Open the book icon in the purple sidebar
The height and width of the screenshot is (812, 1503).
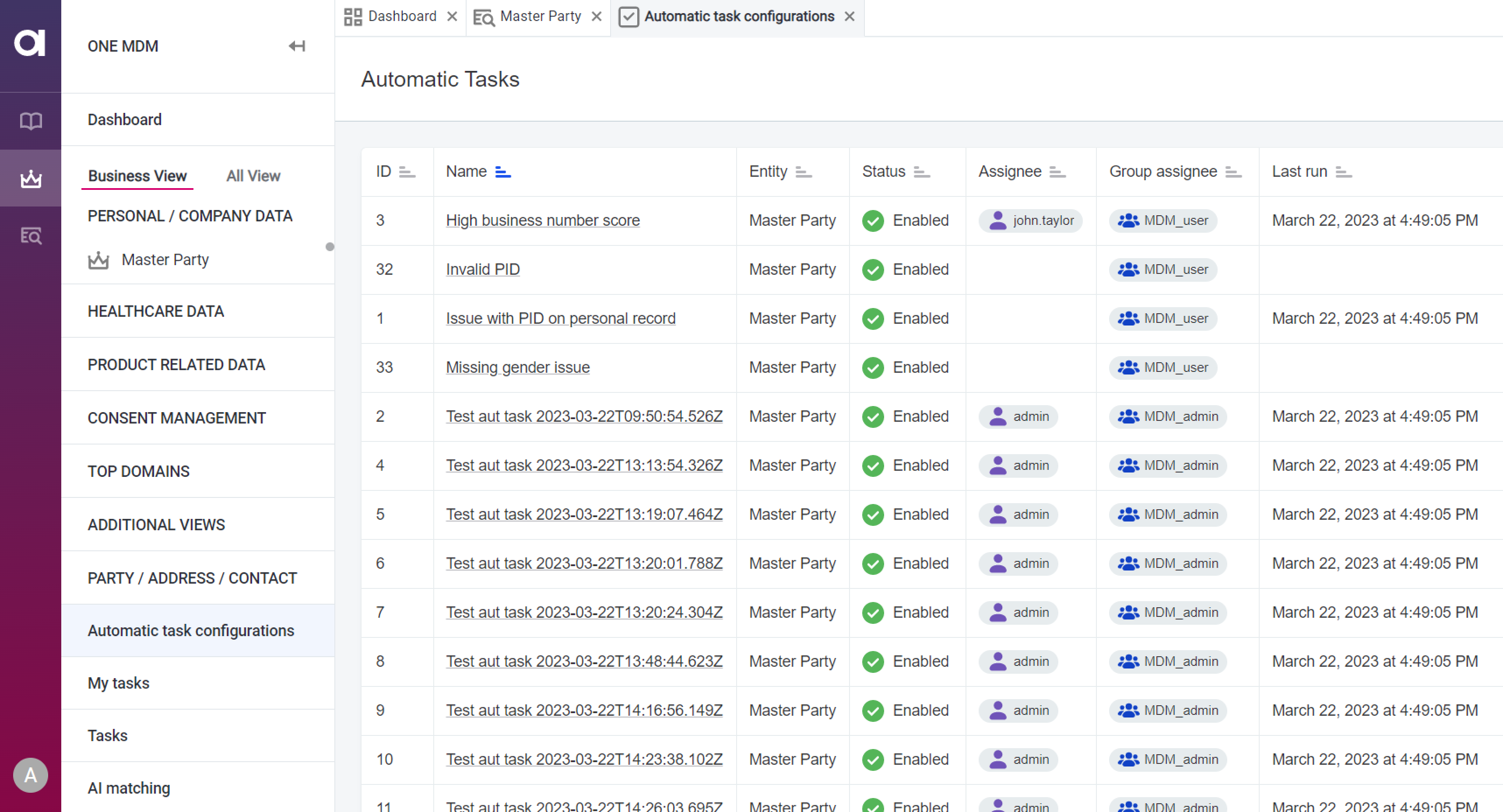(30, 120)
